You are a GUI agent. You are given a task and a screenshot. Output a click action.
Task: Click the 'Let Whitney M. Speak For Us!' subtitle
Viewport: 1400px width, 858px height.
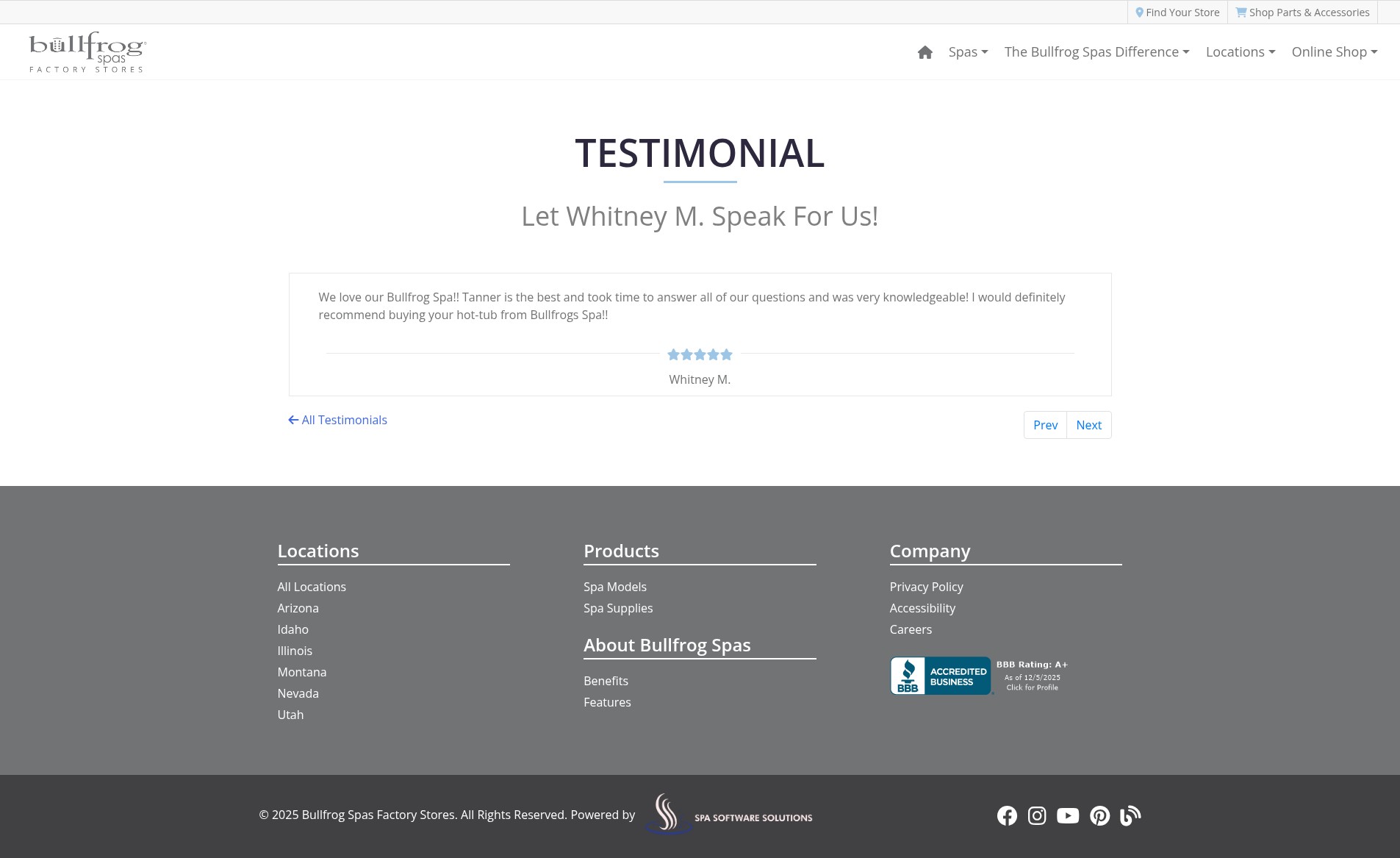point(700,216)
